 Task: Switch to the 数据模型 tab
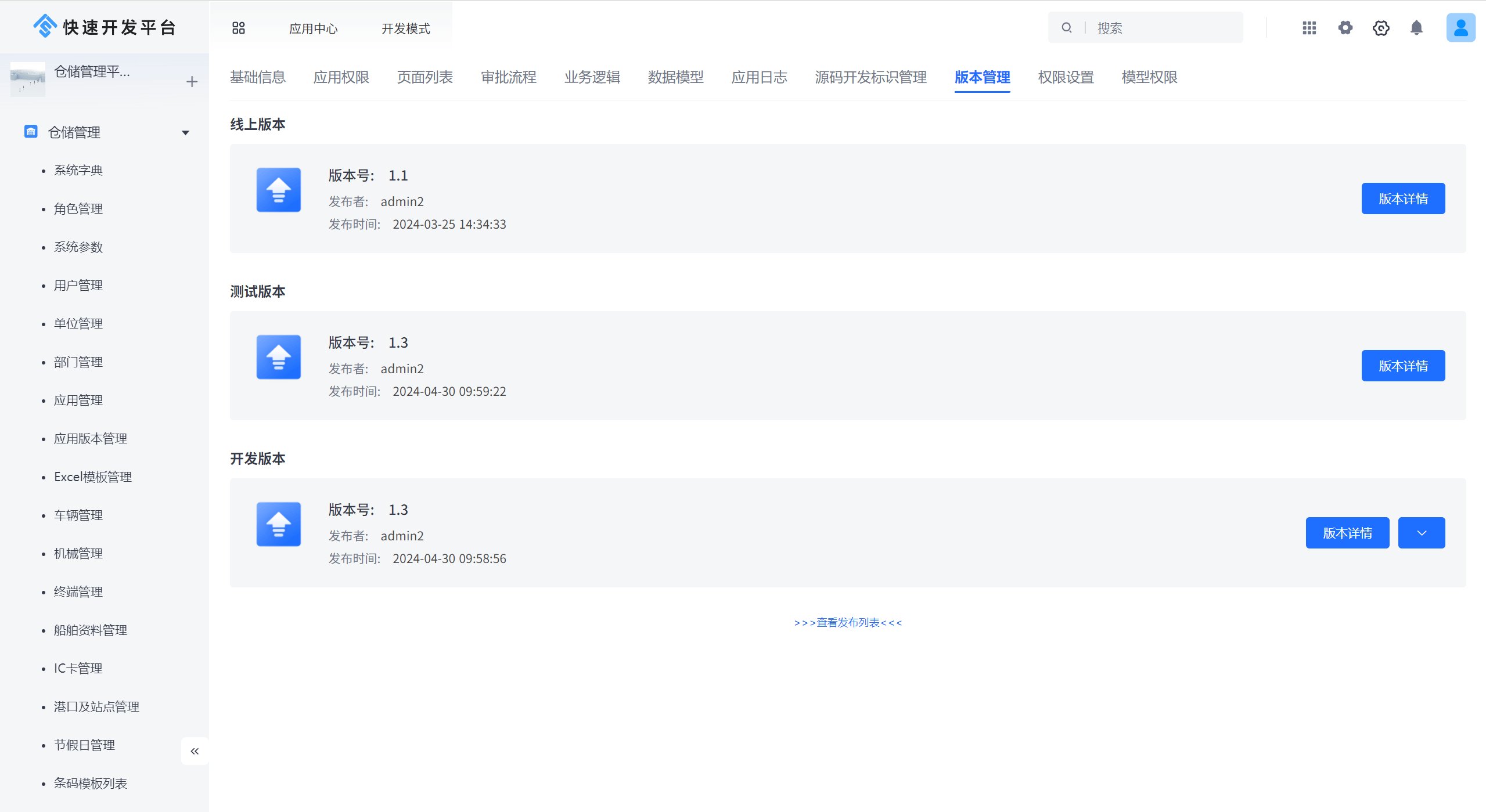[x=675, y=77]
